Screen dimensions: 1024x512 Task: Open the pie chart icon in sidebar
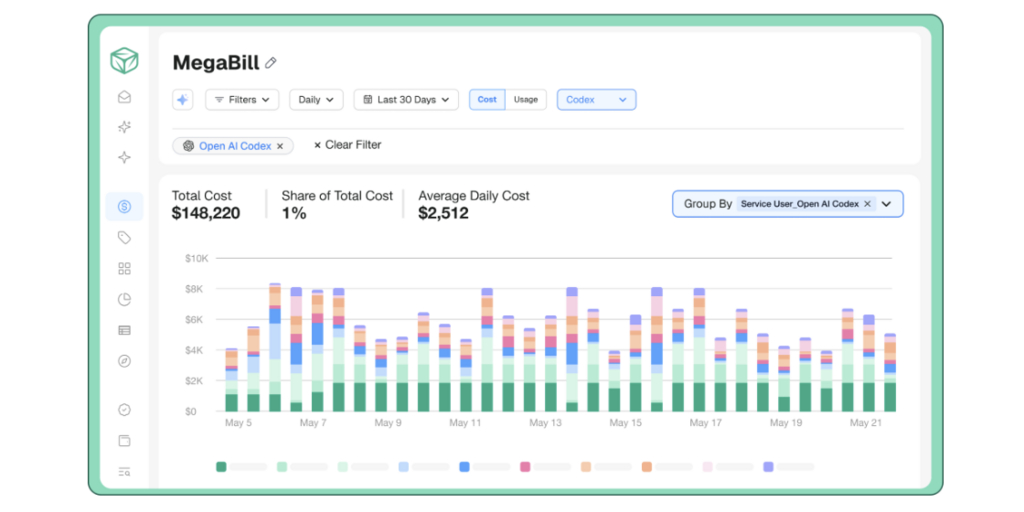[x=124, y=299]
